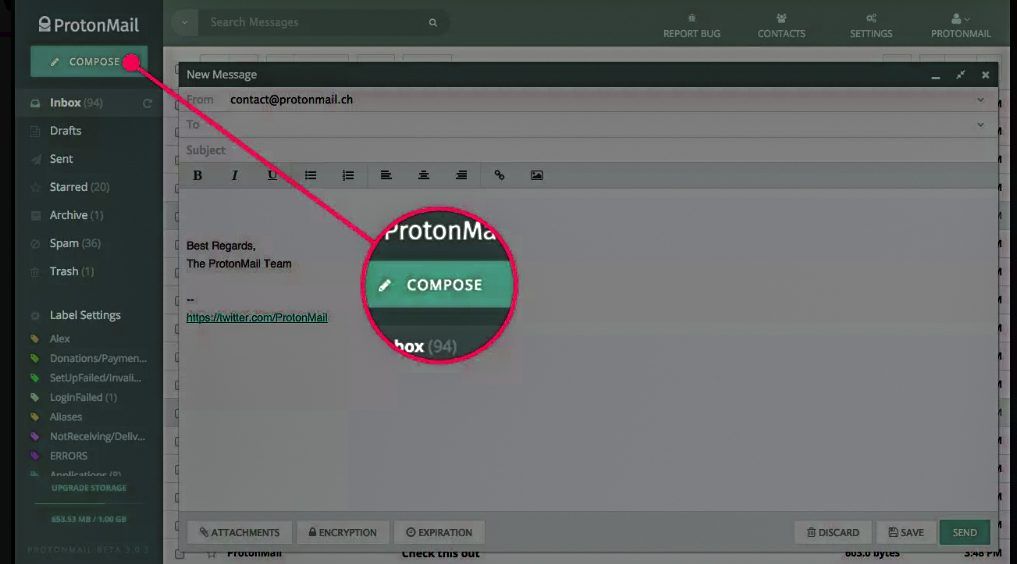
Task: Send the message
Action: click(x=964, y=532)
